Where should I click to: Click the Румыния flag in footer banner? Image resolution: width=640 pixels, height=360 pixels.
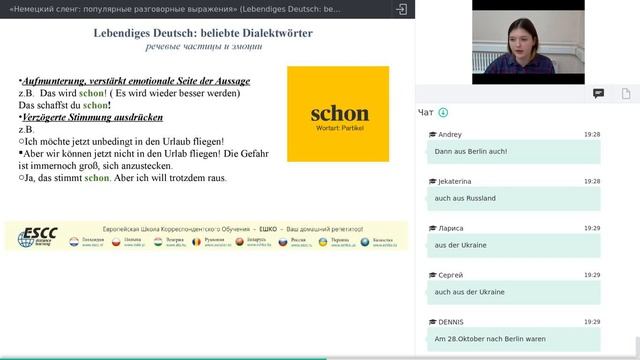point(196,242)
